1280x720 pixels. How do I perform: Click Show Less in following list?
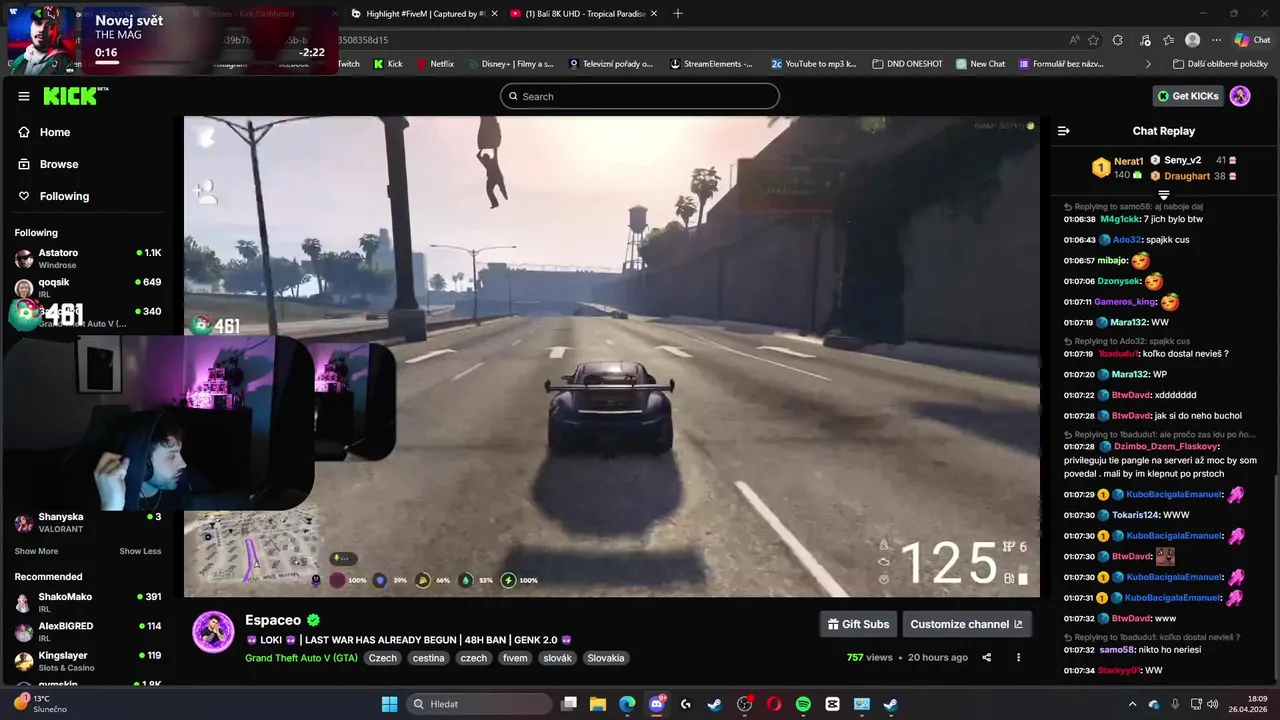140,551
